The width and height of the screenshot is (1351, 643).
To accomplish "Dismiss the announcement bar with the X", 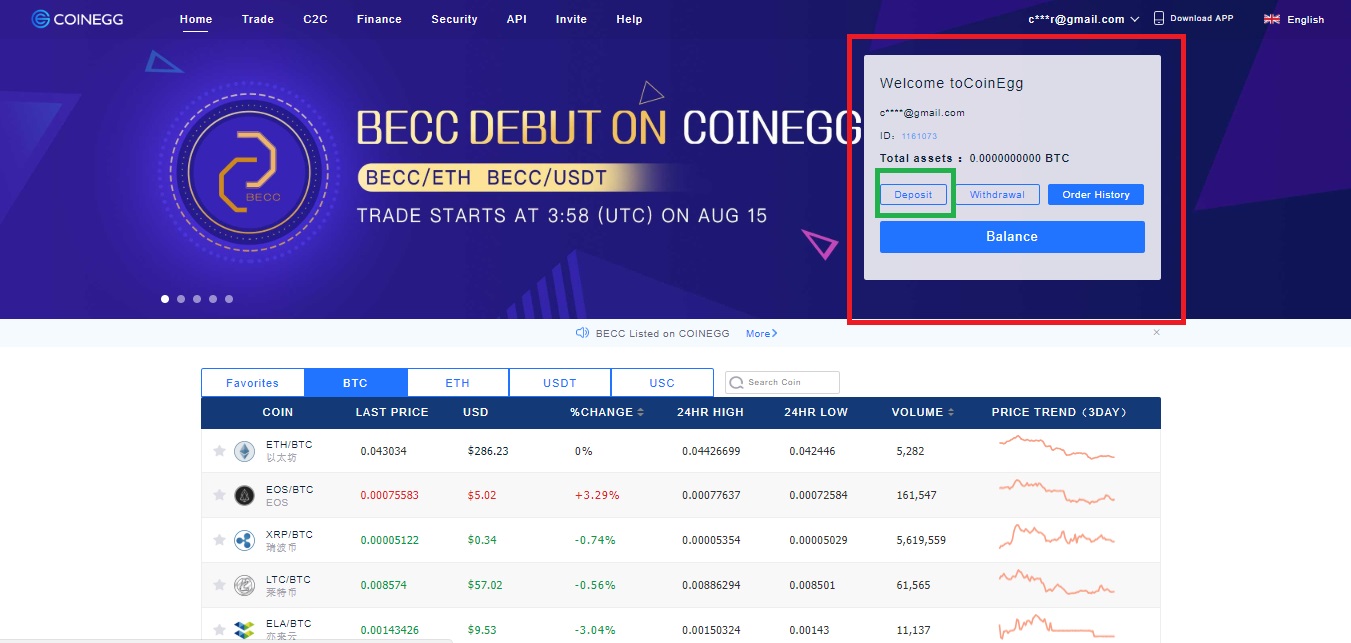I will click(1157, 332).
